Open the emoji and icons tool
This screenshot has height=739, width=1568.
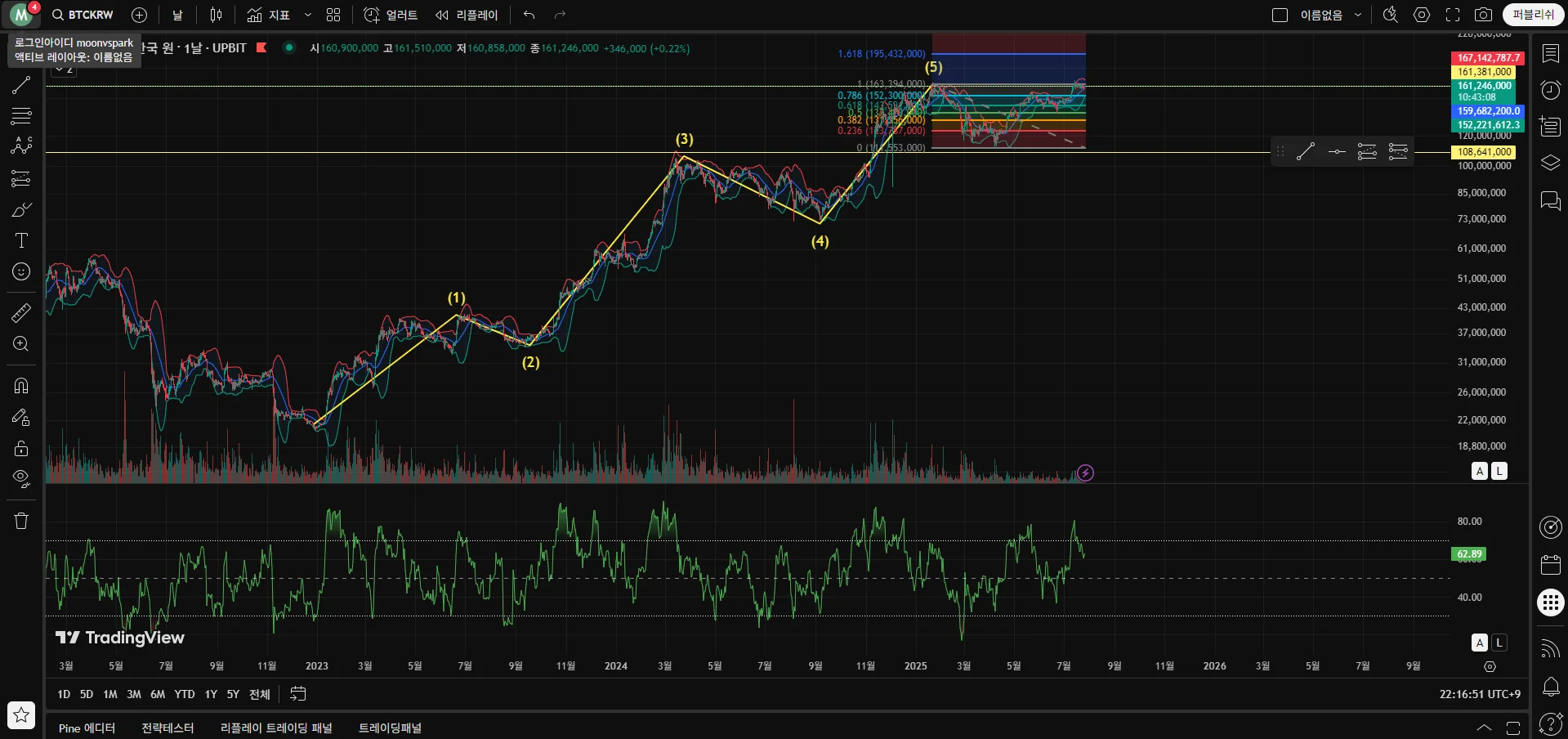tap(21, 271)
